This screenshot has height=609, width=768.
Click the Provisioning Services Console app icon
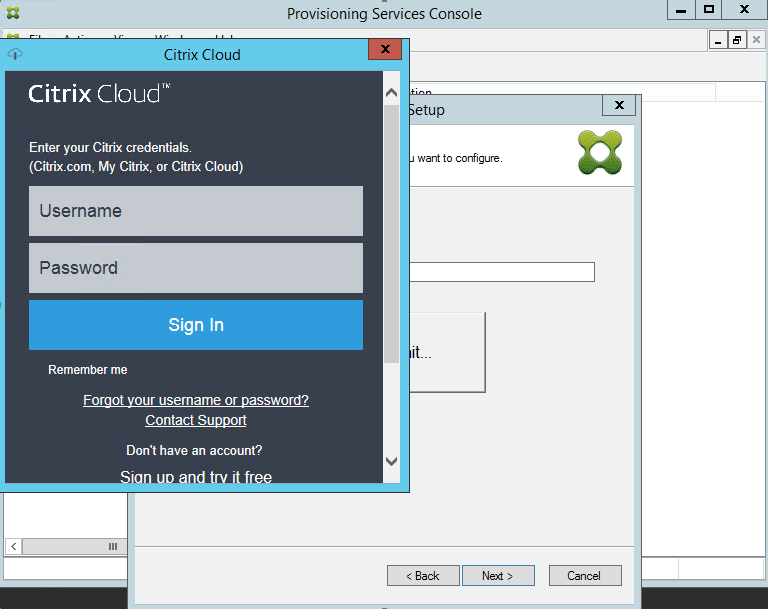pyautogui.click(x=13, y=13)
